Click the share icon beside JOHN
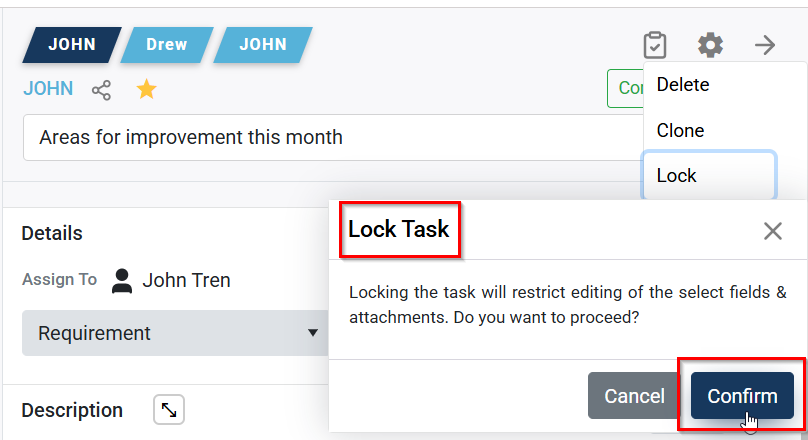808x440 pixels. 101,90
